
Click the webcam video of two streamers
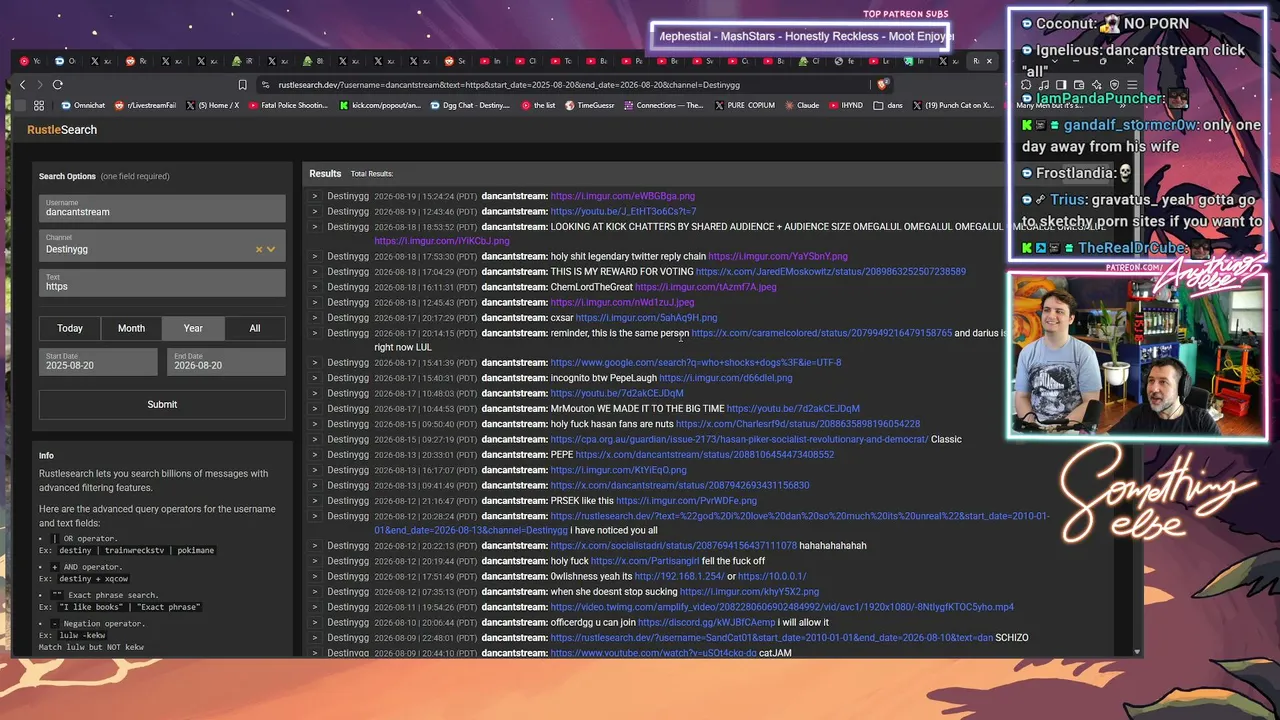pos(1137,355)
